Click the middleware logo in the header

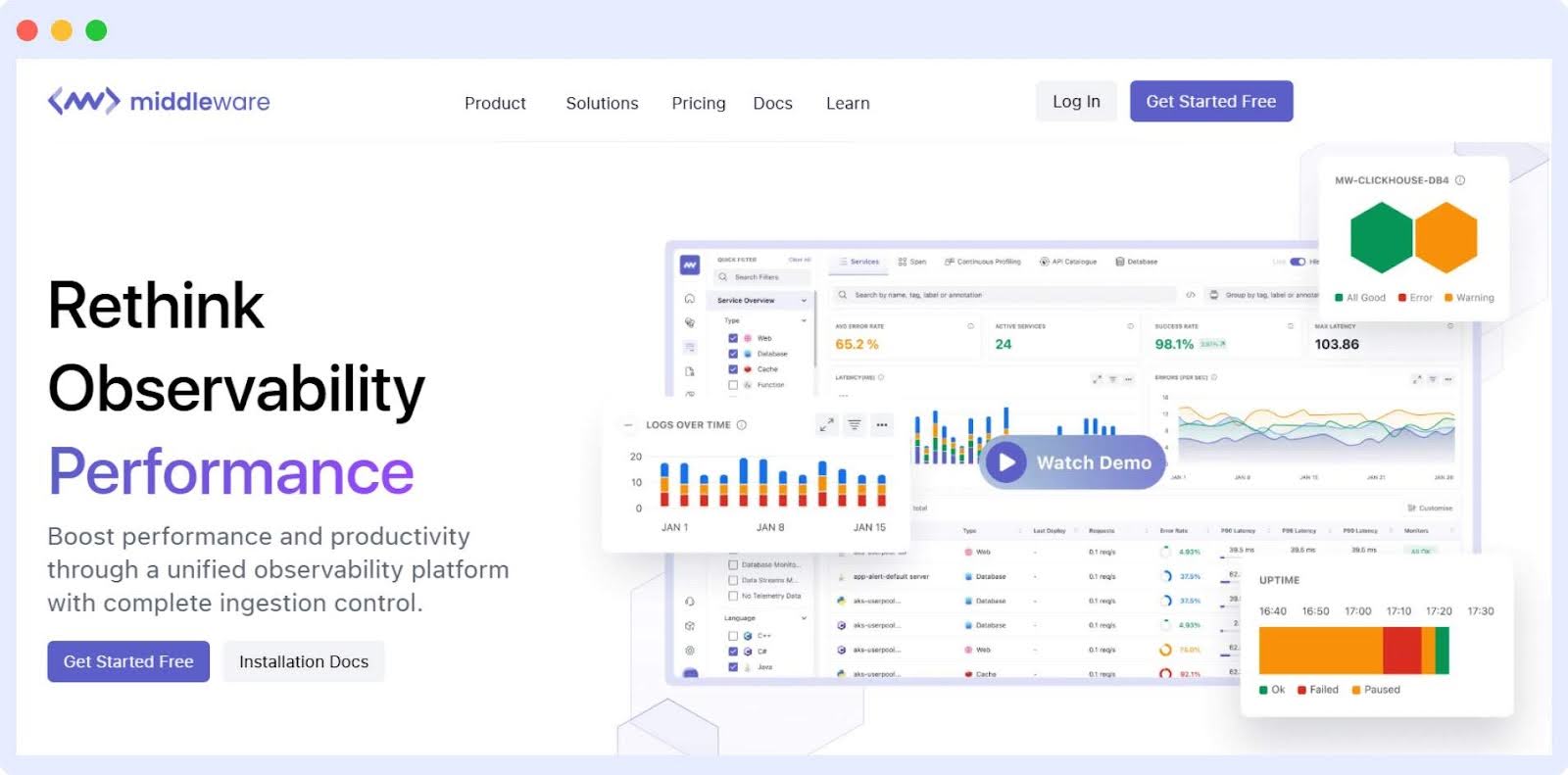coord(159,101)
